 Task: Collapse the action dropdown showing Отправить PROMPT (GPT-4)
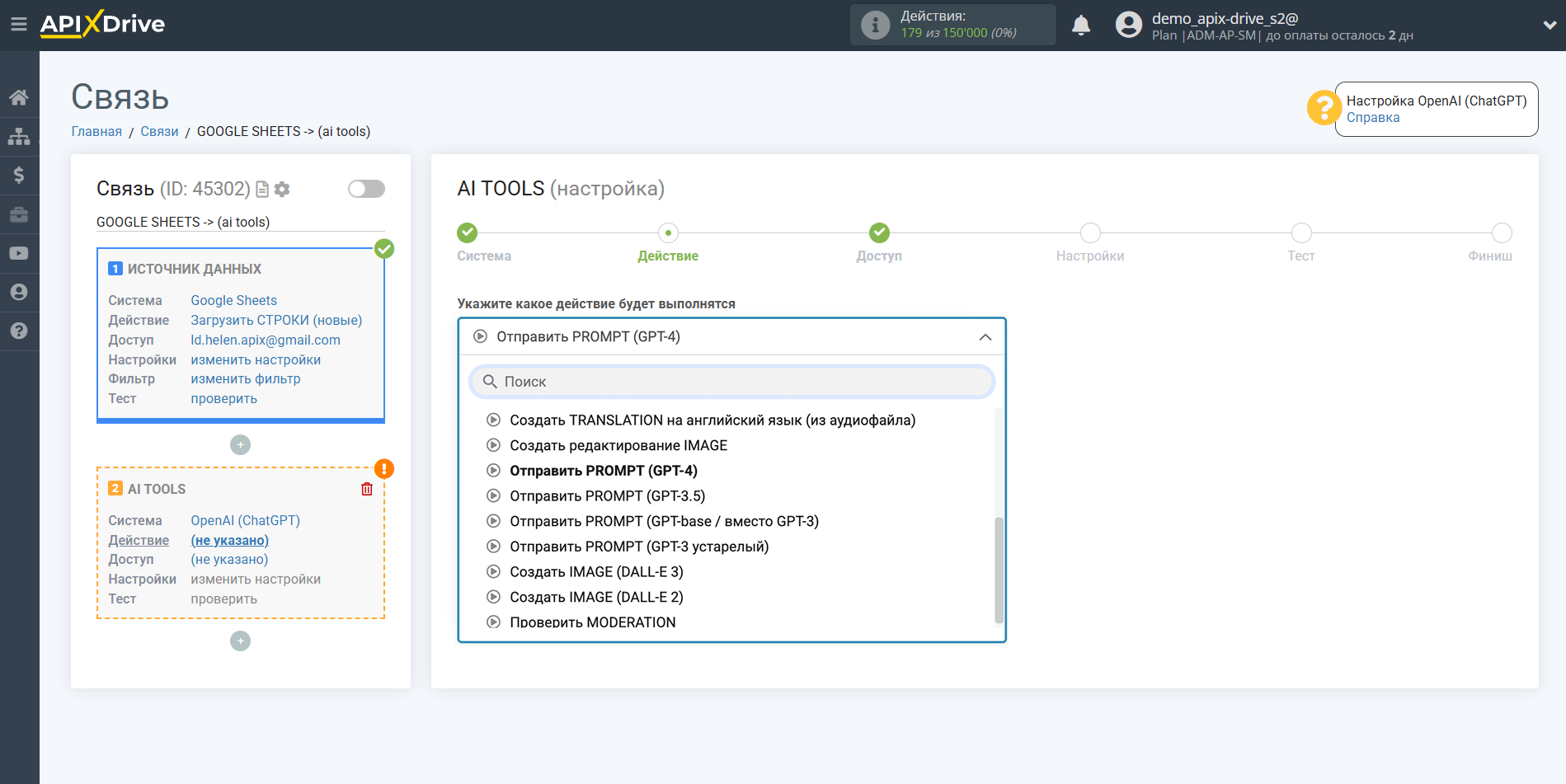731,336
